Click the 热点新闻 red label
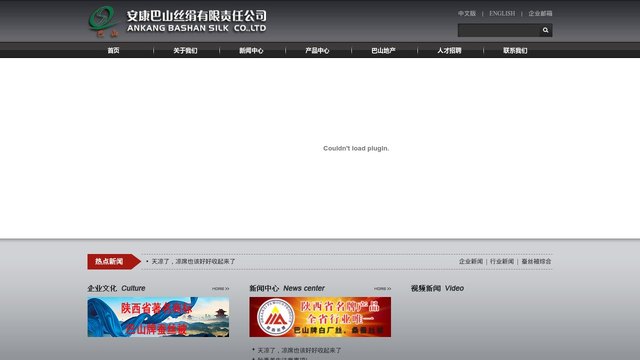The height and width of the screenshot is (360, 640). (x=114, y=262)
